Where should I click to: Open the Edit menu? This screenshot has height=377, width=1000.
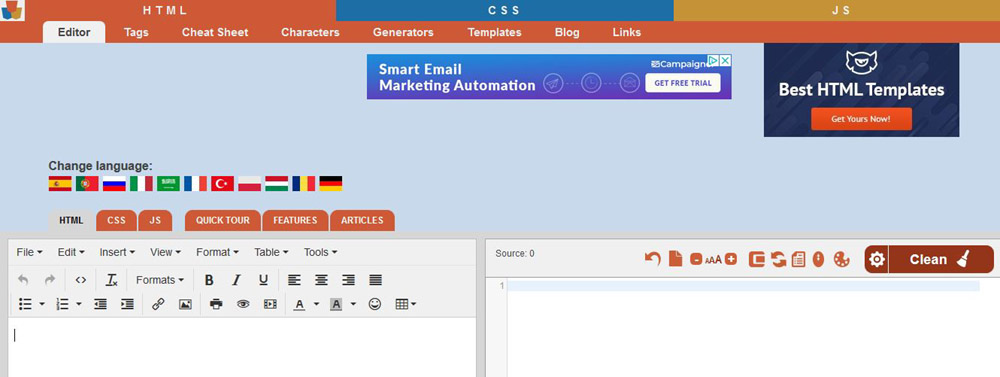(x=71, y=253)
